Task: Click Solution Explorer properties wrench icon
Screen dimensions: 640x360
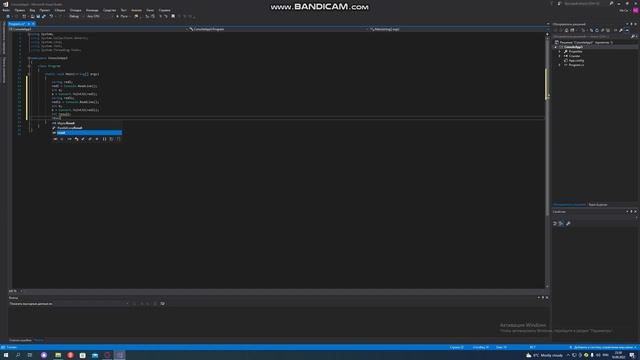Action: (x=621, y=30)
